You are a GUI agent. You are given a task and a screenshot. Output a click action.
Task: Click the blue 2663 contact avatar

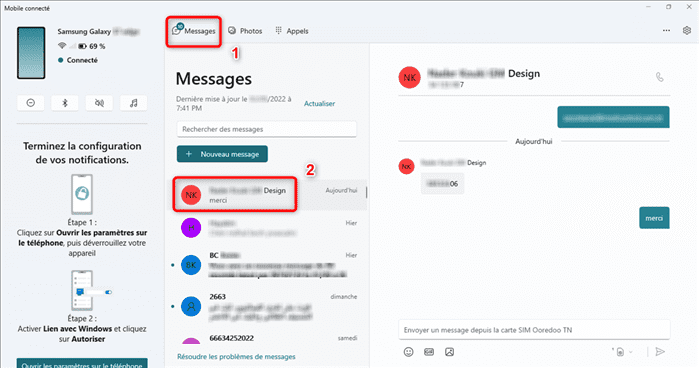(191, 306)
